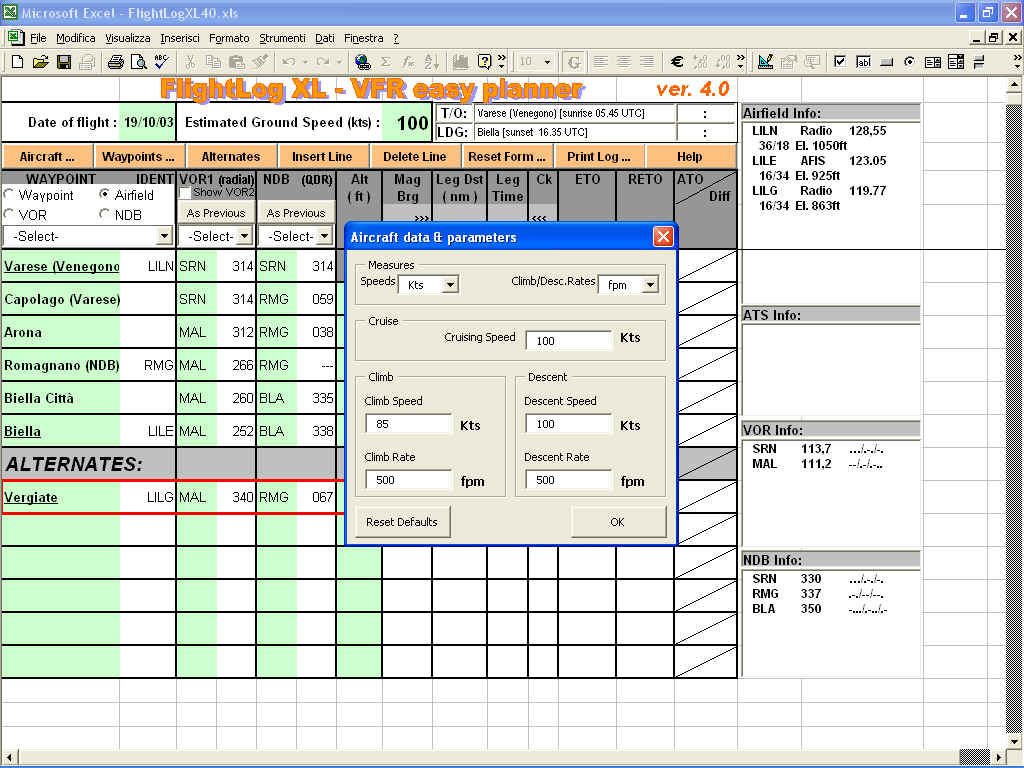Open the Chart Wizard icon

pos(460,62)
